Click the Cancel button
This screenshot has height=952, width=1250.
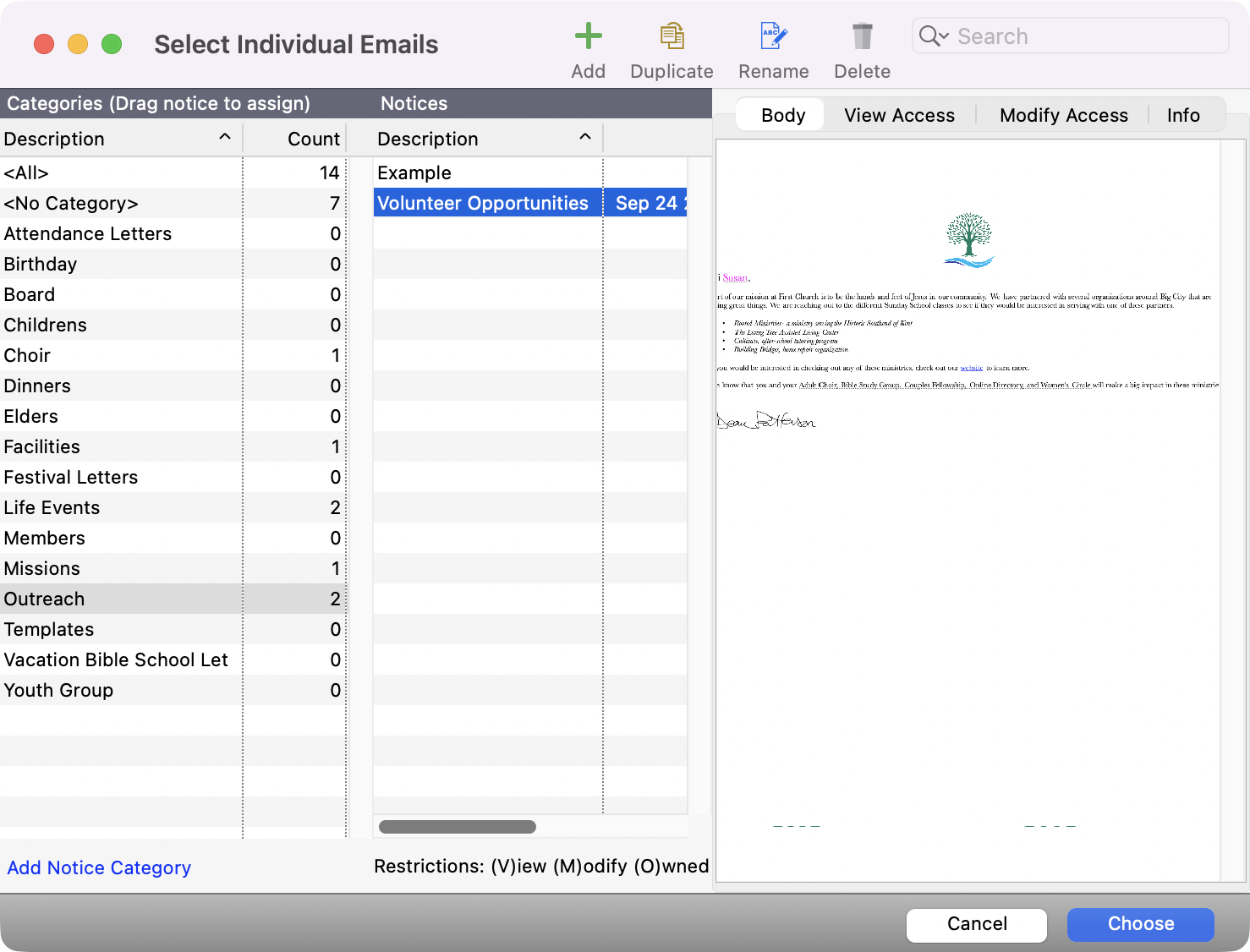coord(977,924)
